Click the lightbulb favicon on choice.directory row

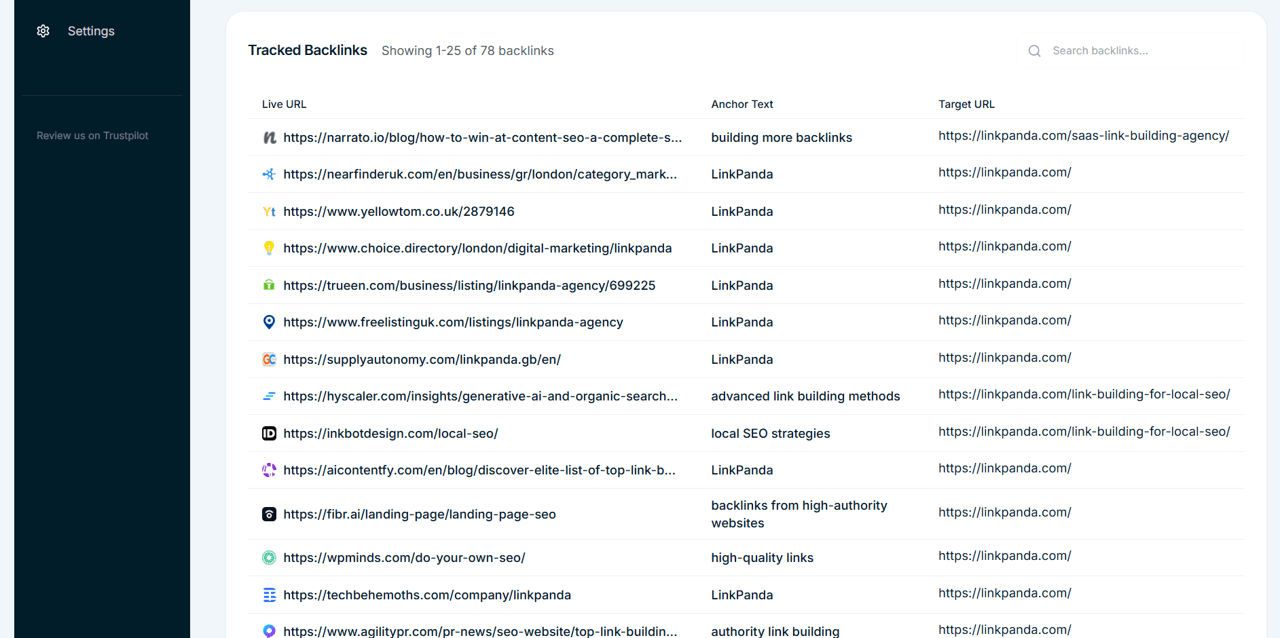click(x=269, y=248)
